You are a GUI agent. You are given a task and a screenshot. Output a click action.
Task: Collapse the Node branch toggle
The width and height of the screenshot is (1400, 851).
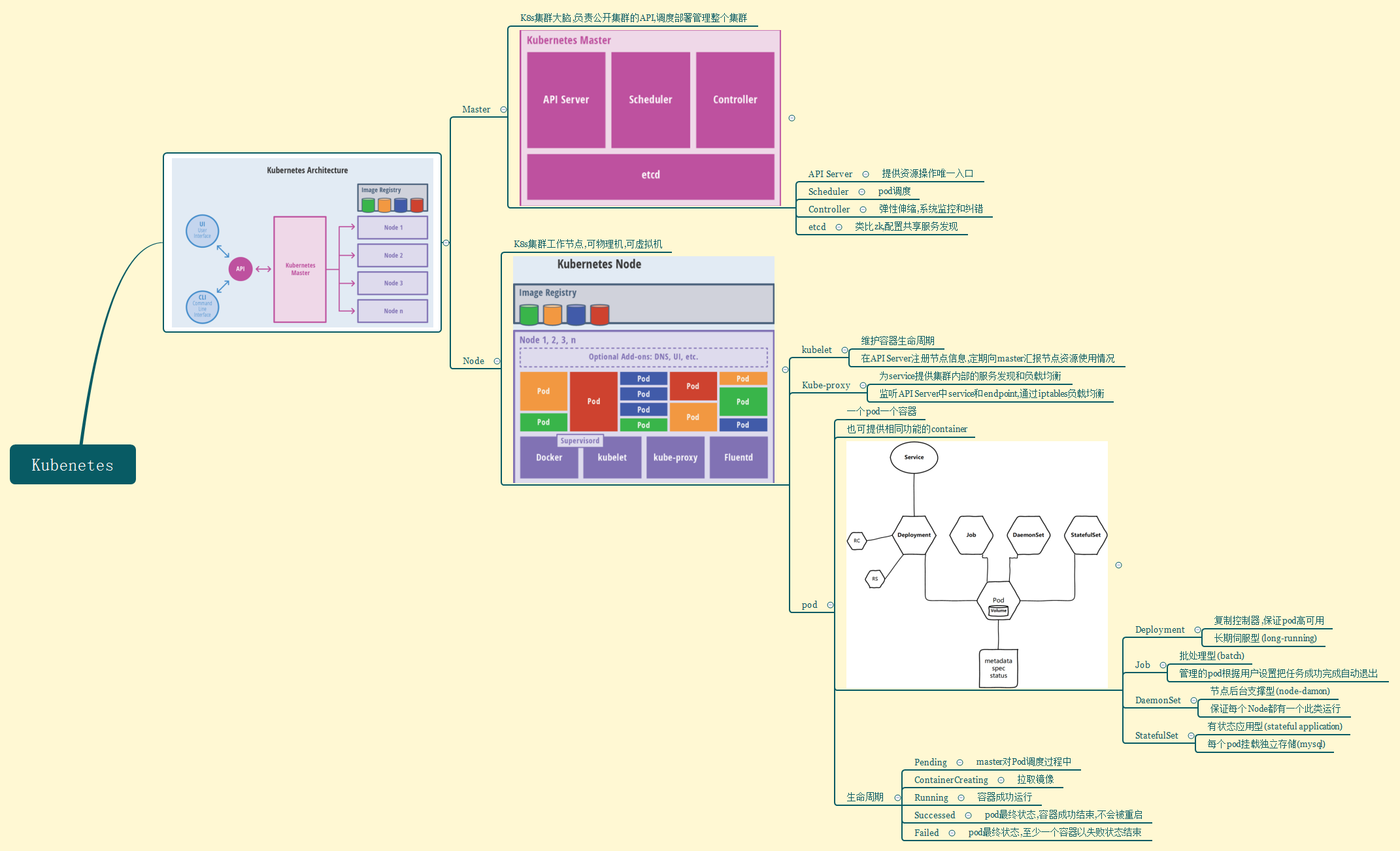coord(497,361)
